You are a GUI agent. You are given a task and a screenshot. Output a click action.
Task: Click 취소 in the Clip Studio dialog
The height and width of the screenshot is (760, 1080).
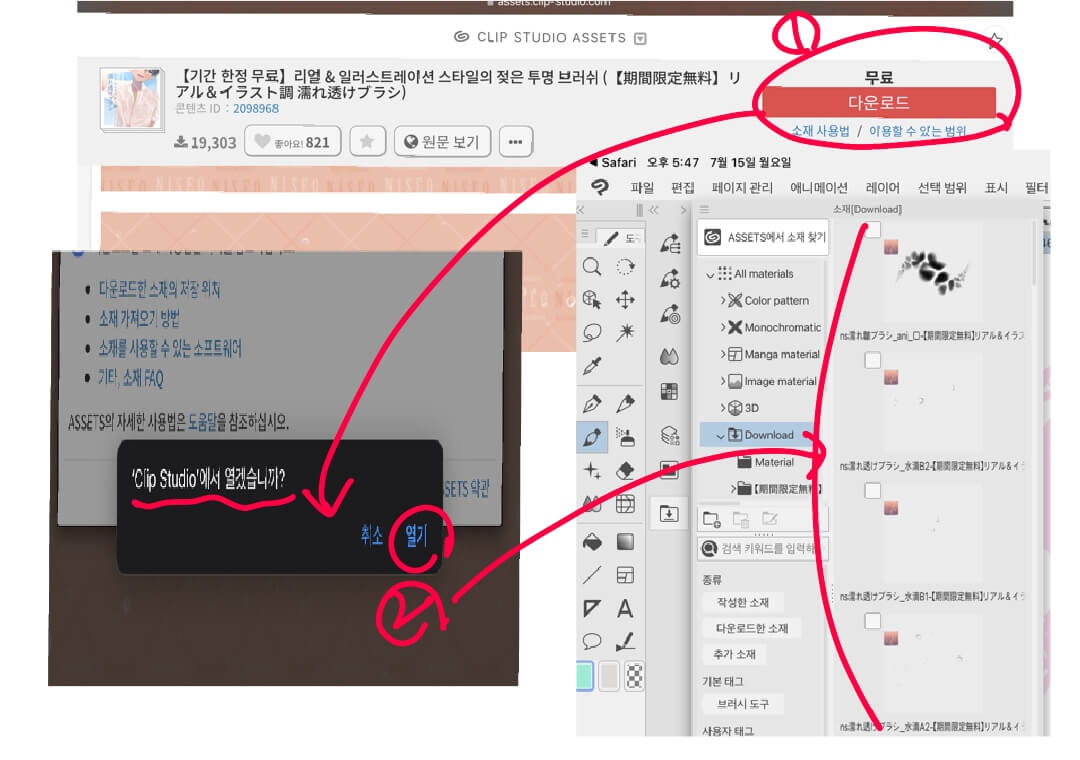click(372, 535)
